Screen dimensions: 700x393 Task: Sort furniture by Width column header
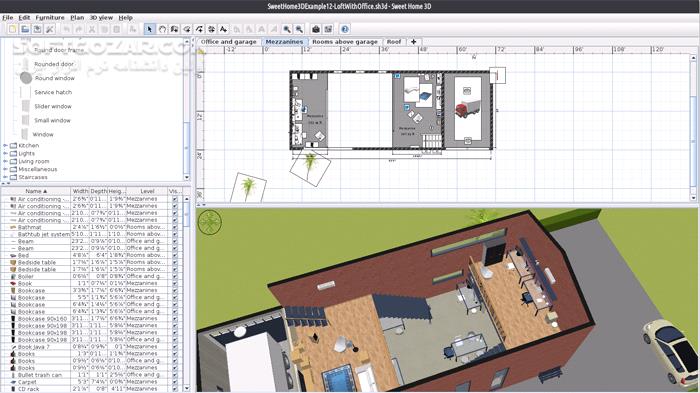[80, 191]
